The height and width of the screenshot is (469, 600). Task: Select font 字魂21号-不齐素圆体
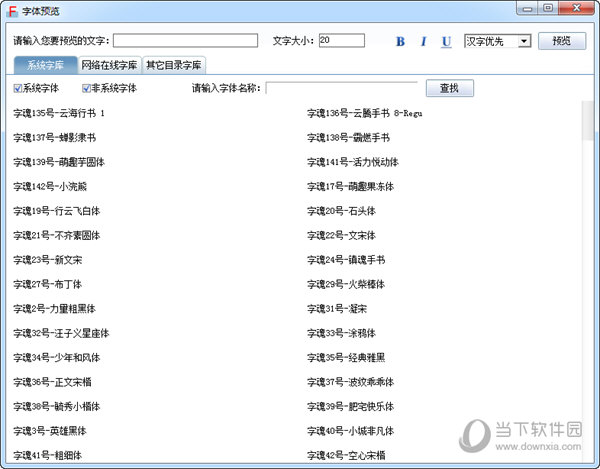coord(57,236)
